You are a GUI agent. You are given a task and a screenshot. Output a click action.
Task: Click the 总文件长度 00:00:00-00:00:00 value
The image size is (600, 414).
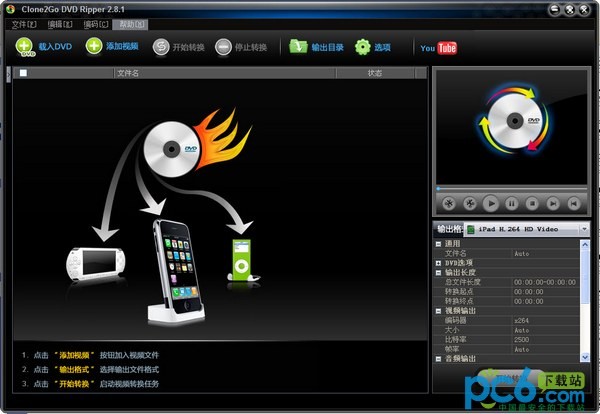pyautogui.click(x=546, y=282)
